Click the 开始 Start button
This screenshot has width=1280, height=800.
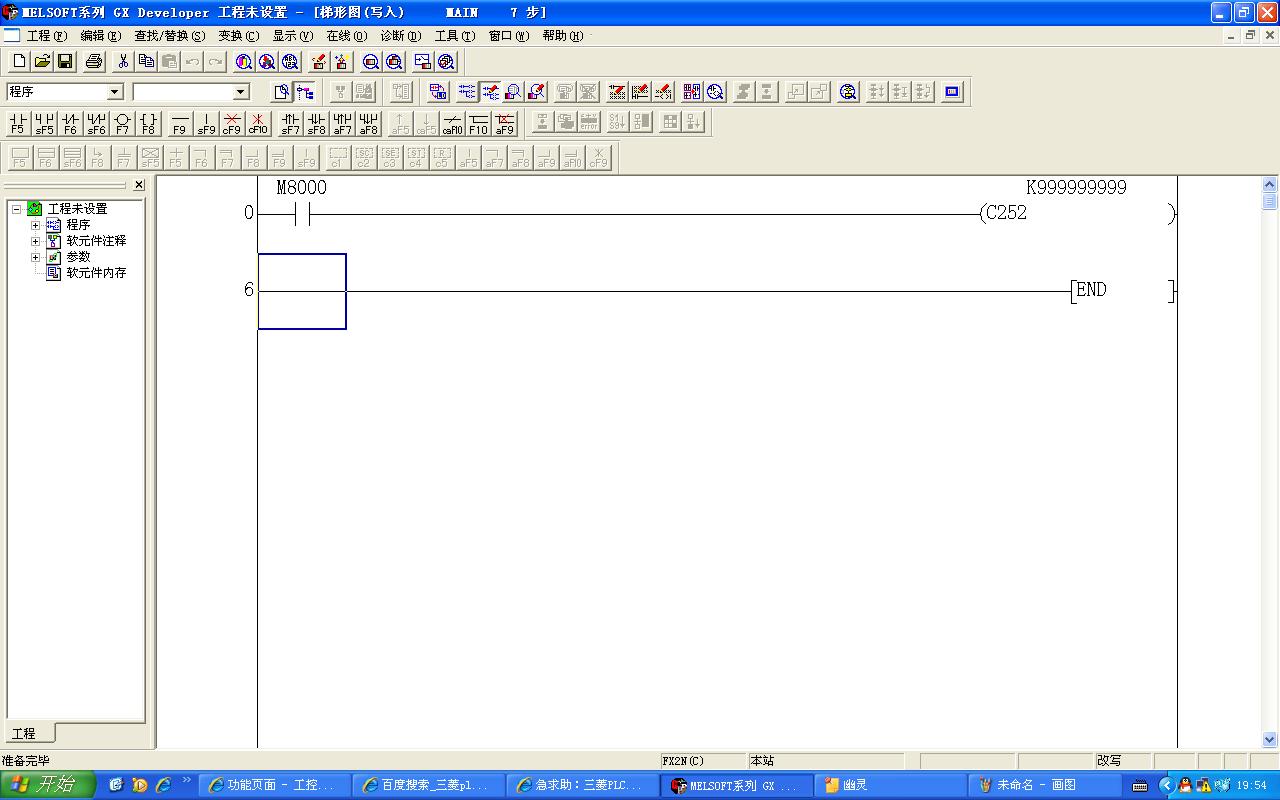point(47,785)
